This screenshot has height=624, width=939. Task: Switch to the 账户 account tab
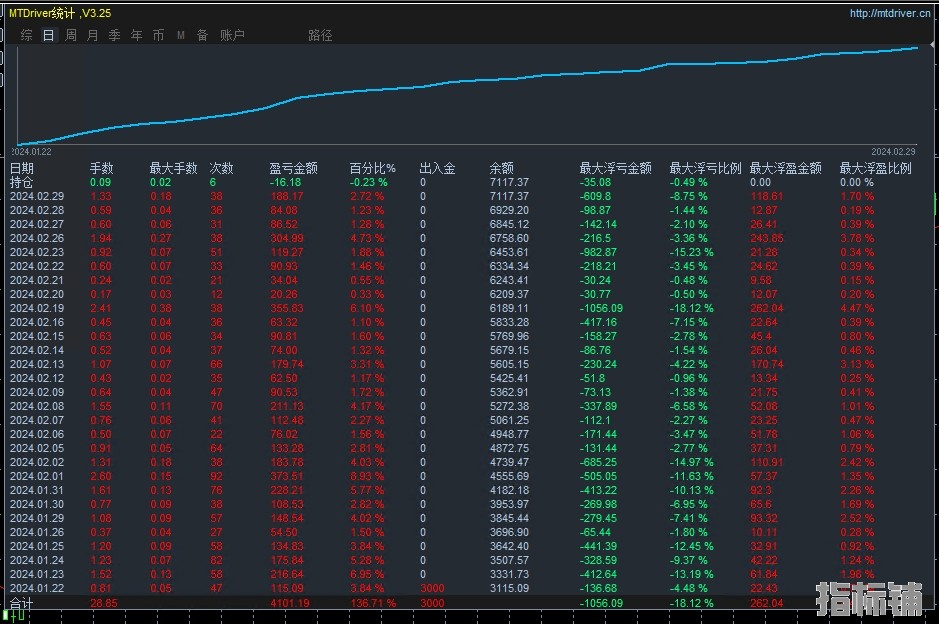[232, 35]
